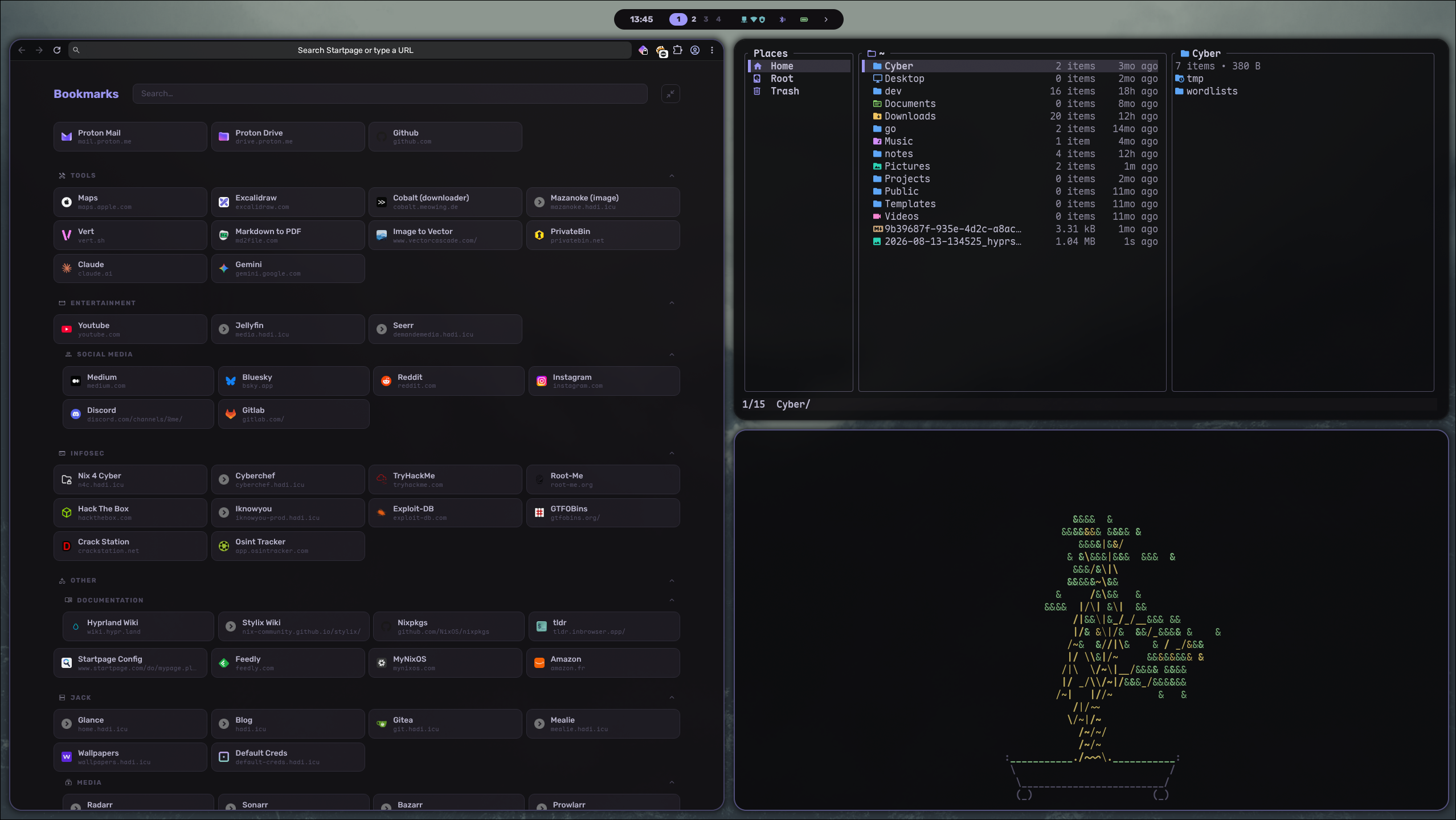Click the GTFOBins bookmark icon

[x=539, y=512]
